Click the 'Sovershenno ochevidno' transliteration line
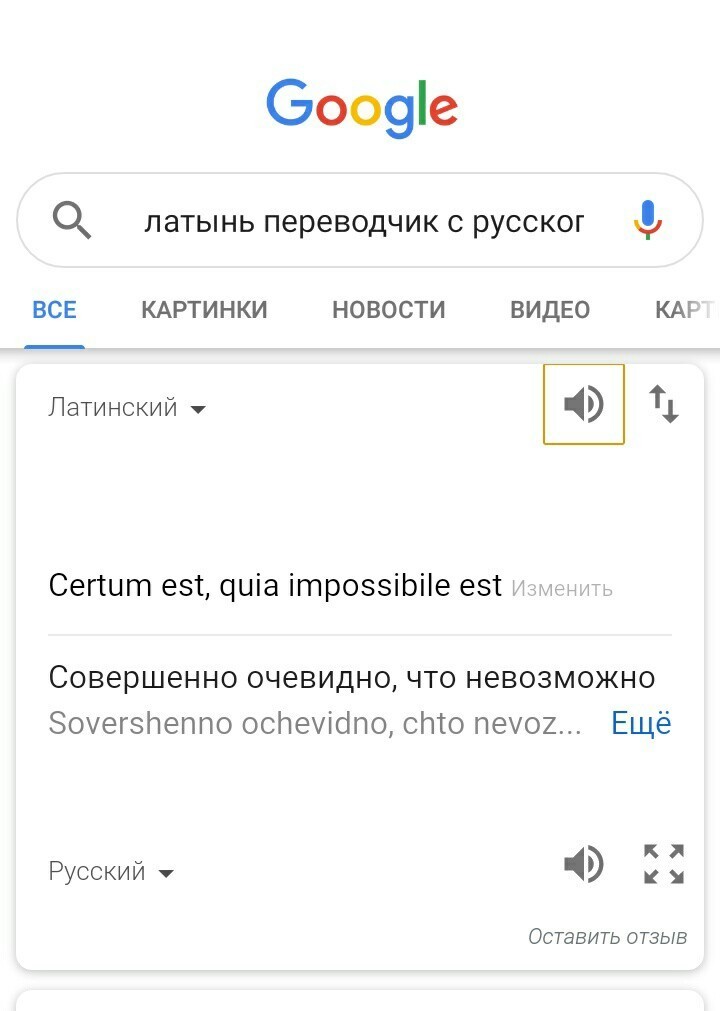Screen dimensions: 720x1011 314,723
